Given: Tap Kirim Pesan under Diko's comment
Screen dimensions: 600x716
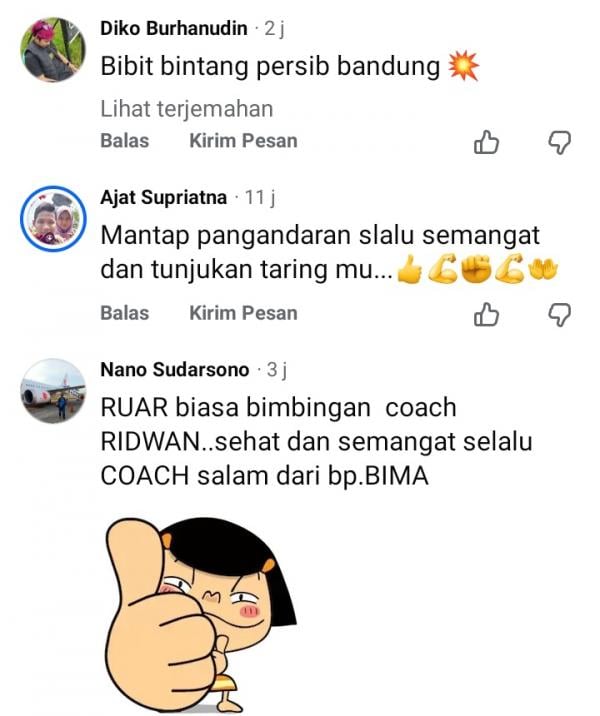Looking at the screenshot, I should [x=243, y=141].
